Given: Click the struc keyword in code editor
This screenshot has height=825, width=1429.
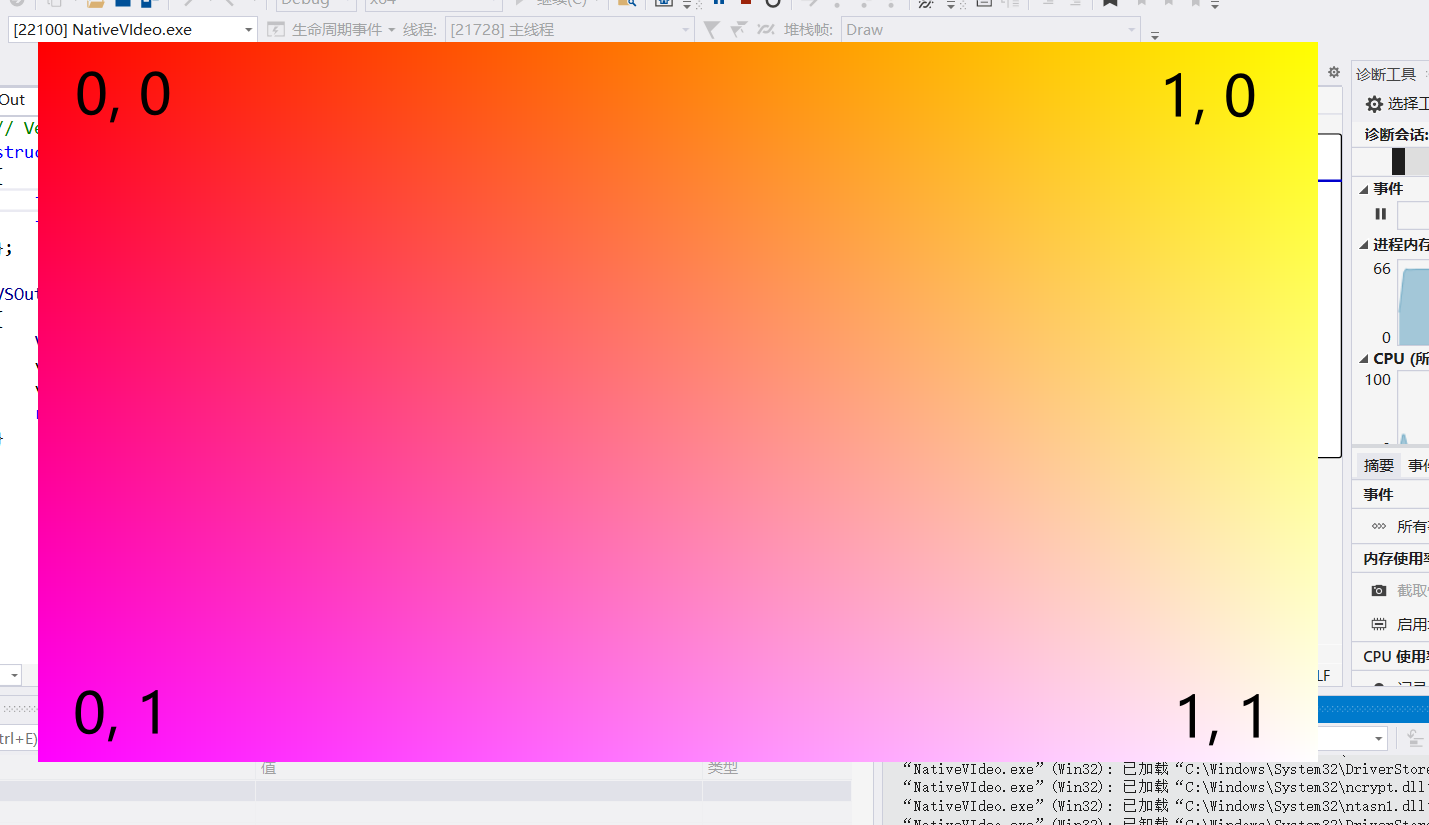Looking at the screenshot, I should coord(18,153).
